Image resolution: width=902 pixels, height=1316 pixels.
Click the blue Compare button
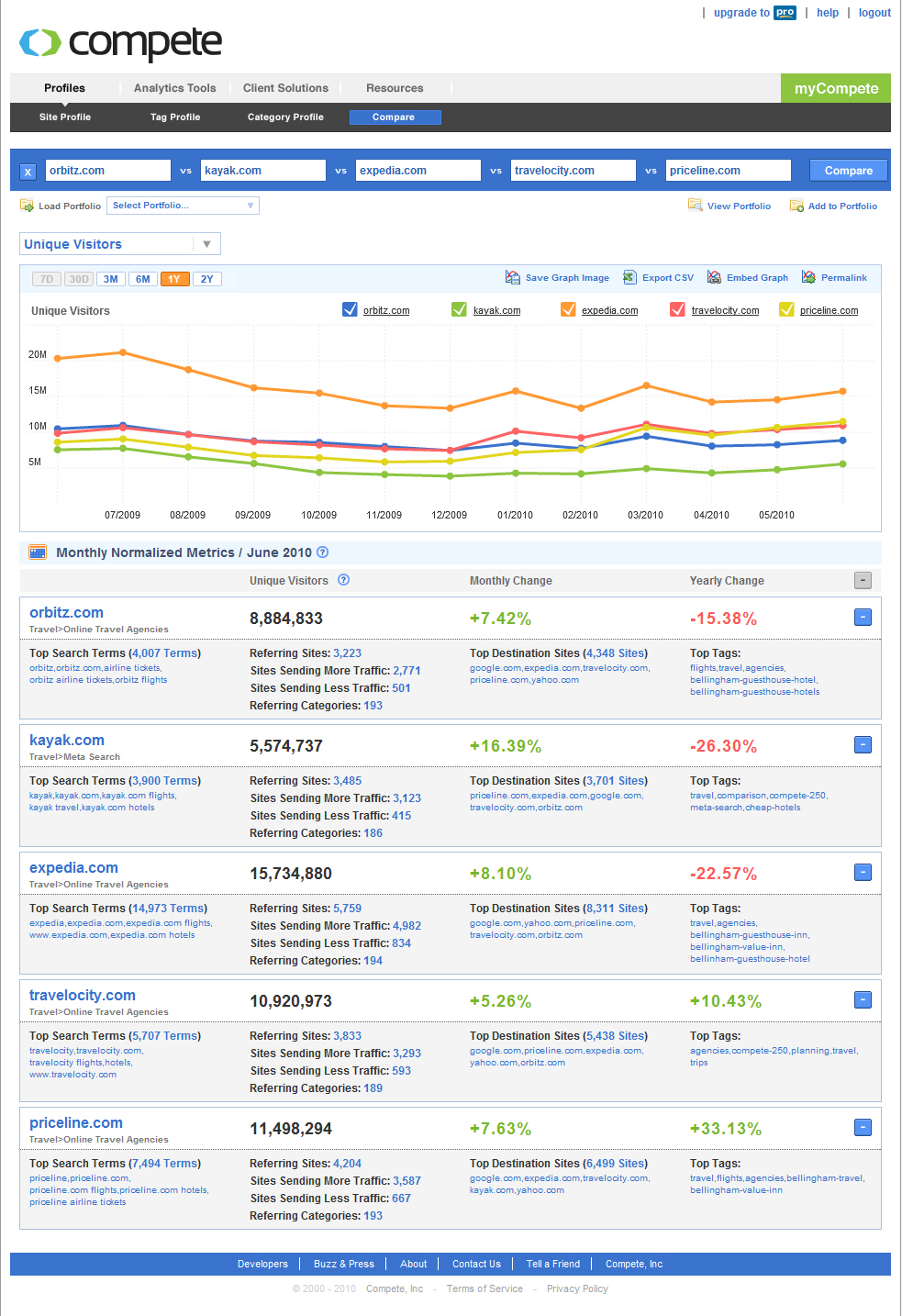click(849, 171)
